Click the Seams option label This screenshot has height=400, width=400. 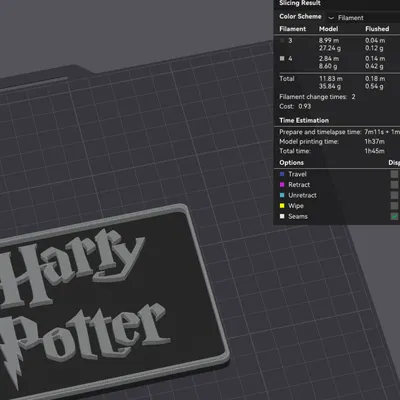(298, 216)
